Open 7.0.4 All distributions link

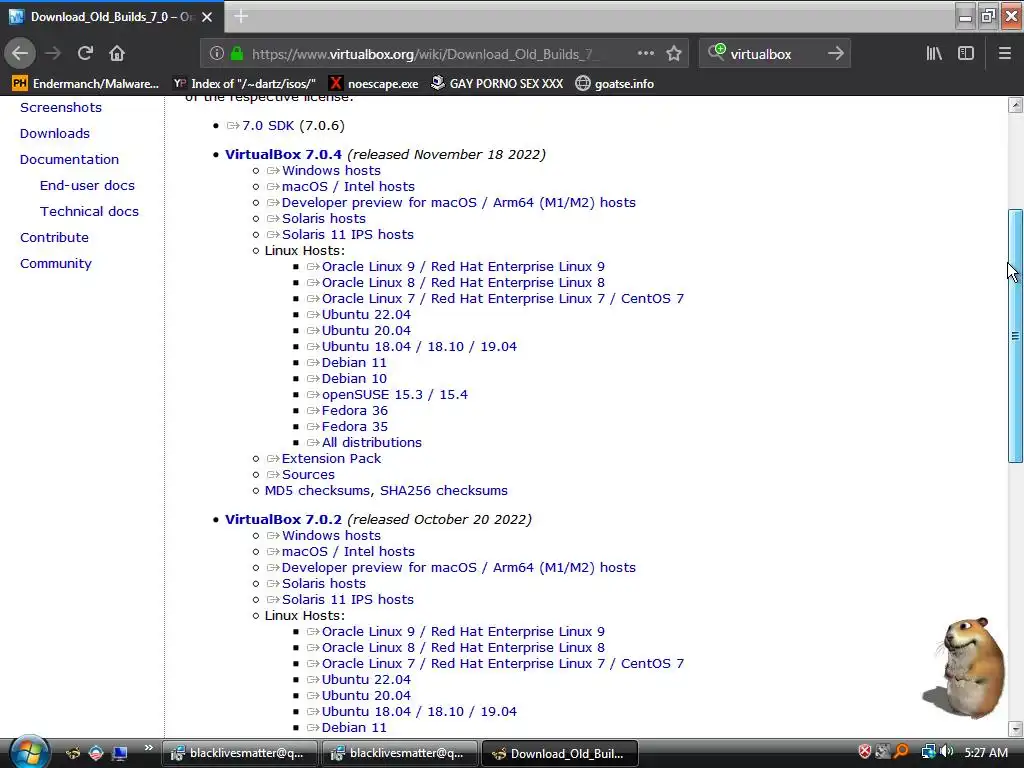[x=372, y=443]
